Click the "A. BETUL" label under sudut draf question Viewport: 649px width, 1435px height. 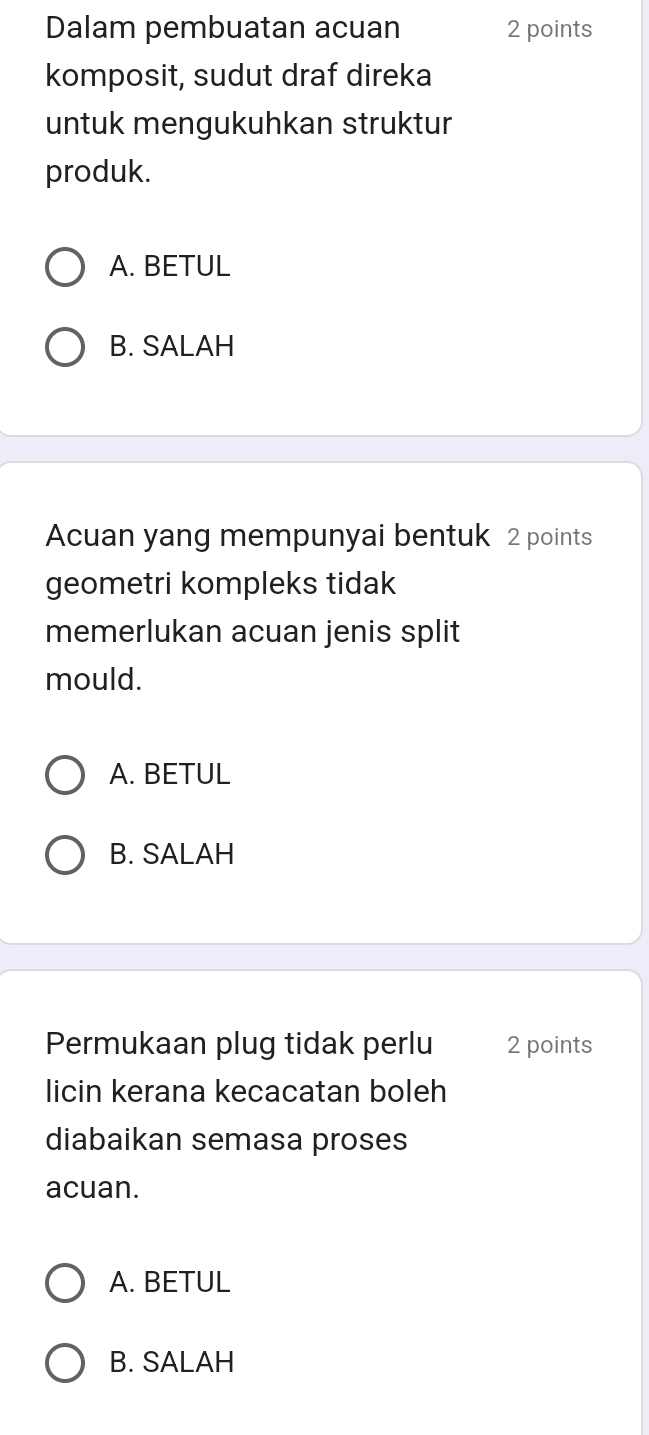tap(170, 267)
